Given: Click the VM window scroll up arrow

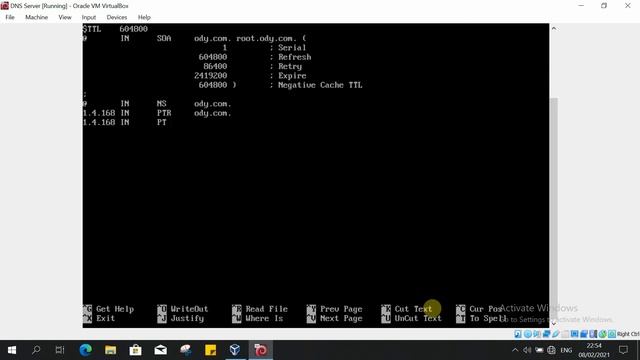Looking at the screenshot, I should [x=554, y=29].
